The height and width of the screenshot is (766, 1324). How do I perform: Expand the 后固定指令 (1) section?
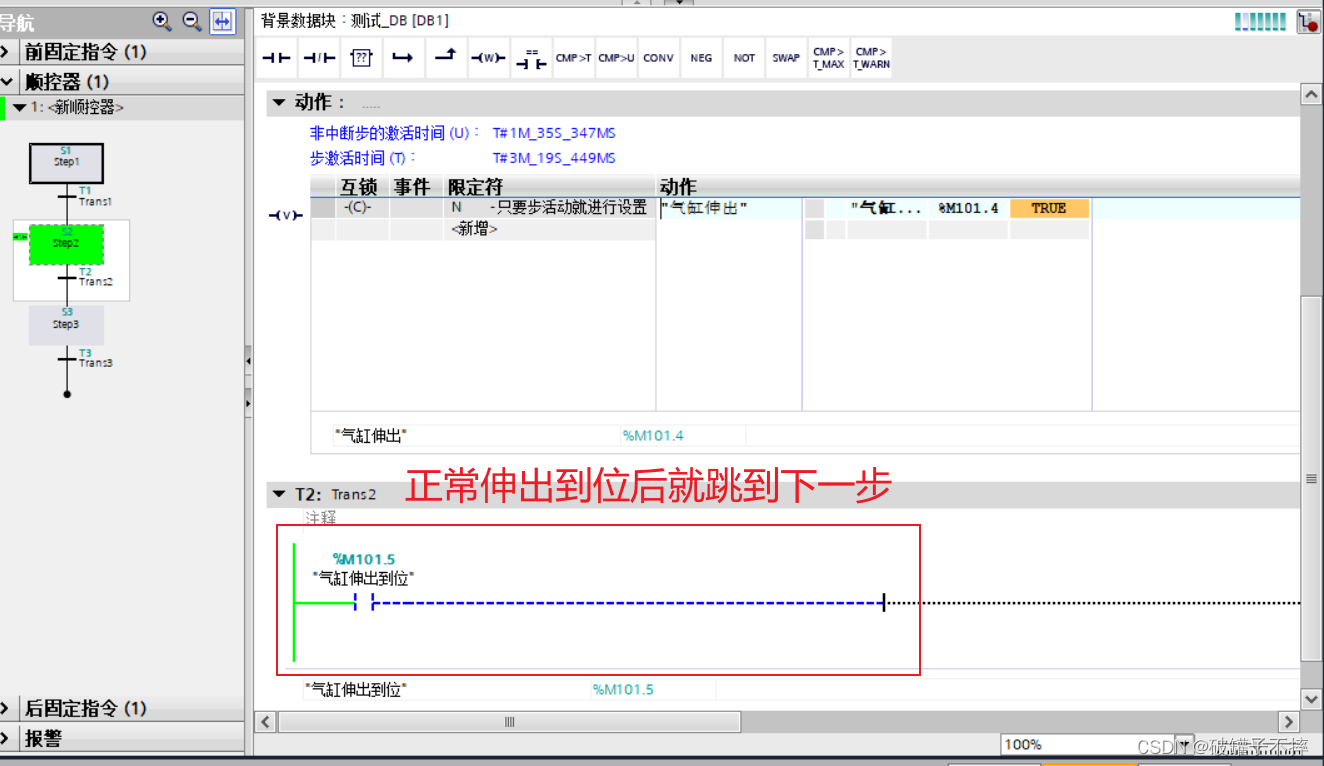click(x=6, y=708)
